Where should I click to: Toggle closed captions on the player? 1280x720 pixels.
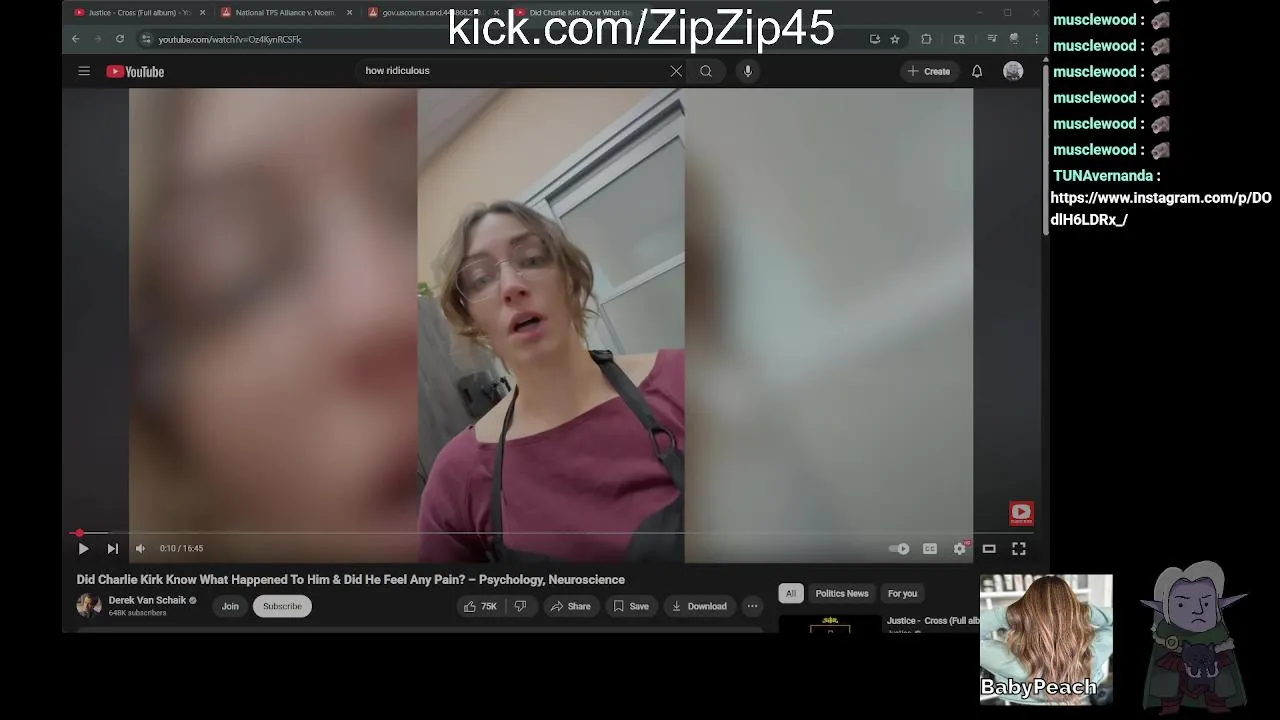(x=930, y=548)
